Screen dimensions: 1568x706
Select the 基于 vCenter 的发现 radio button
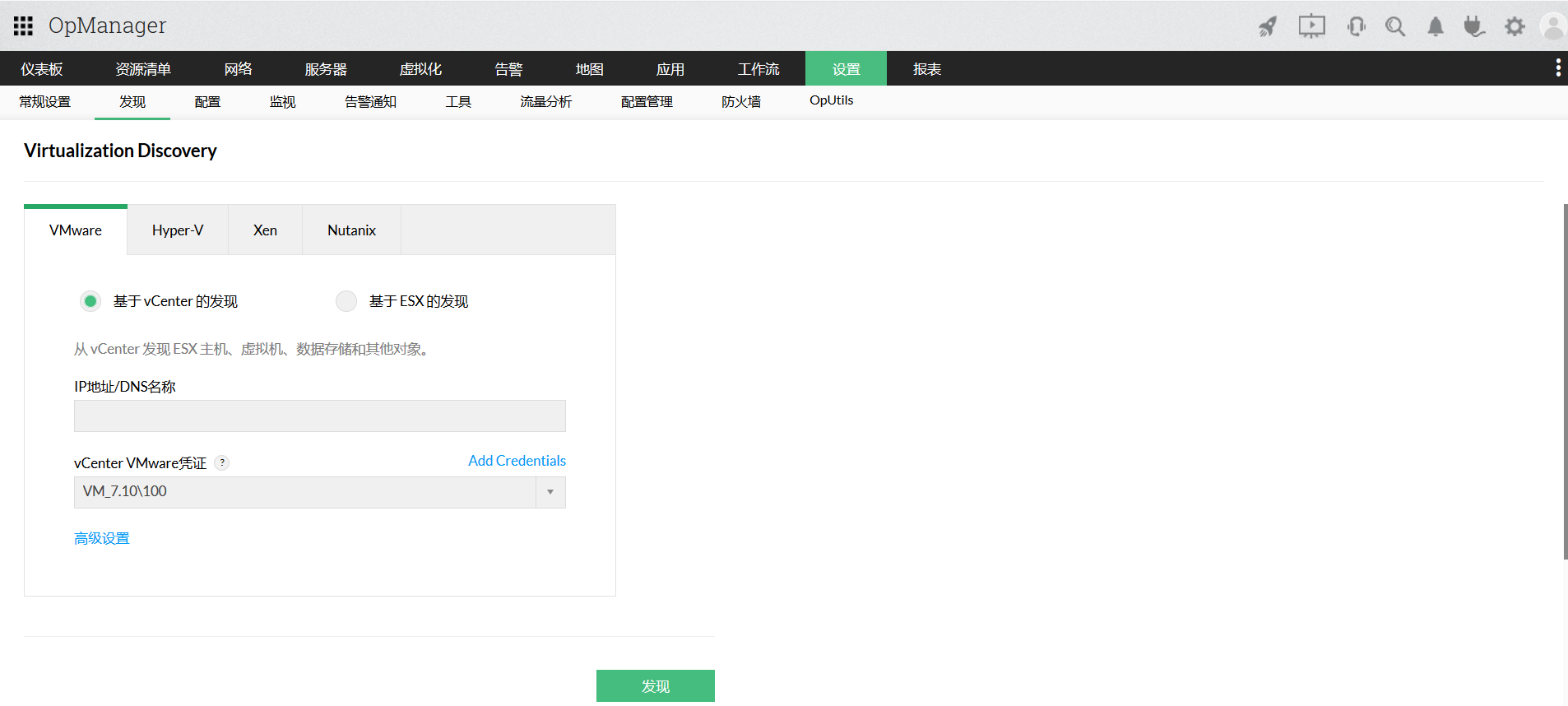(x=90, y=301)
